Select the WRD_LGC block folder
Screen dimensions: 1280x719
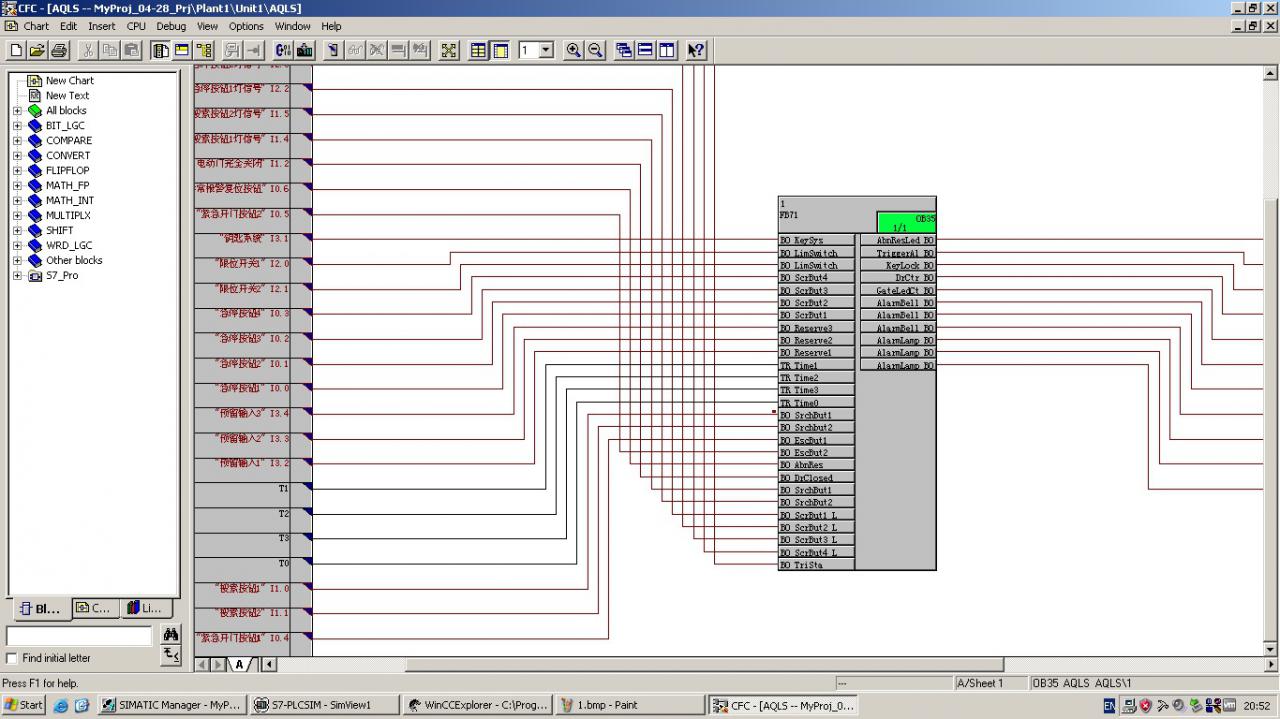pyautogui.click(x=69, y=246)
